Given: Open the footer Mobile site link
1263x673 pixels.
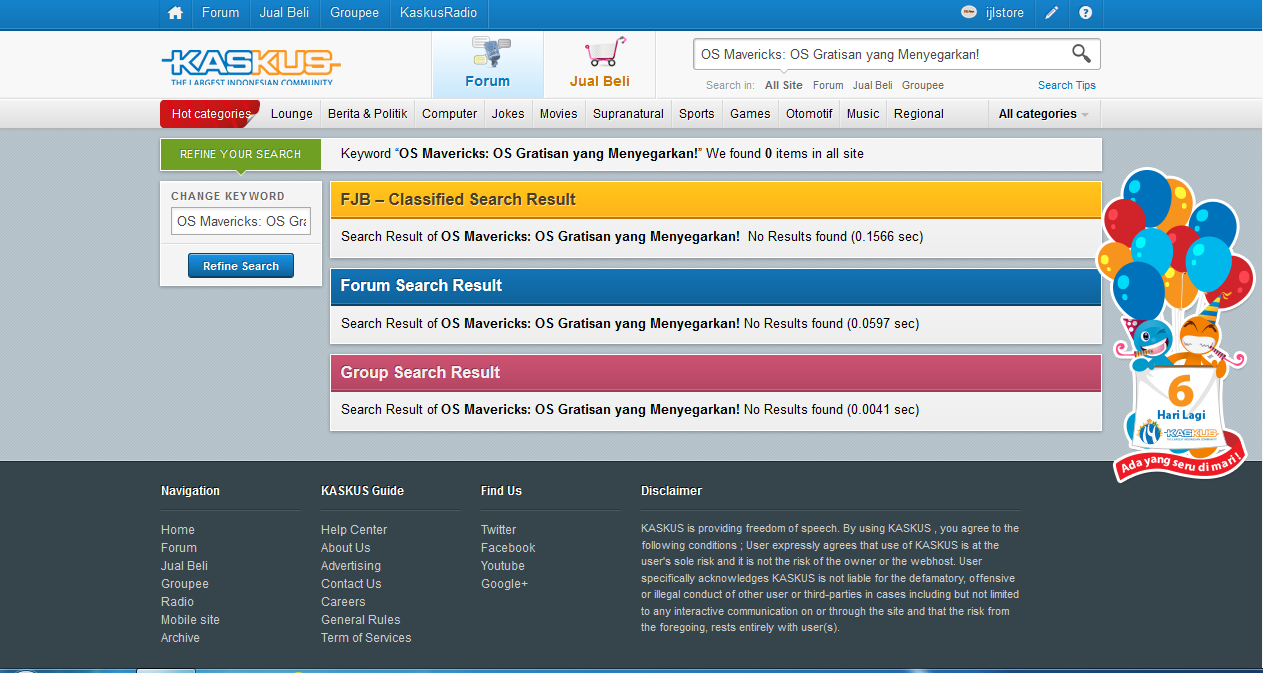Looking at the screenshot, I should pyautogui.click(x=190, y=620).
